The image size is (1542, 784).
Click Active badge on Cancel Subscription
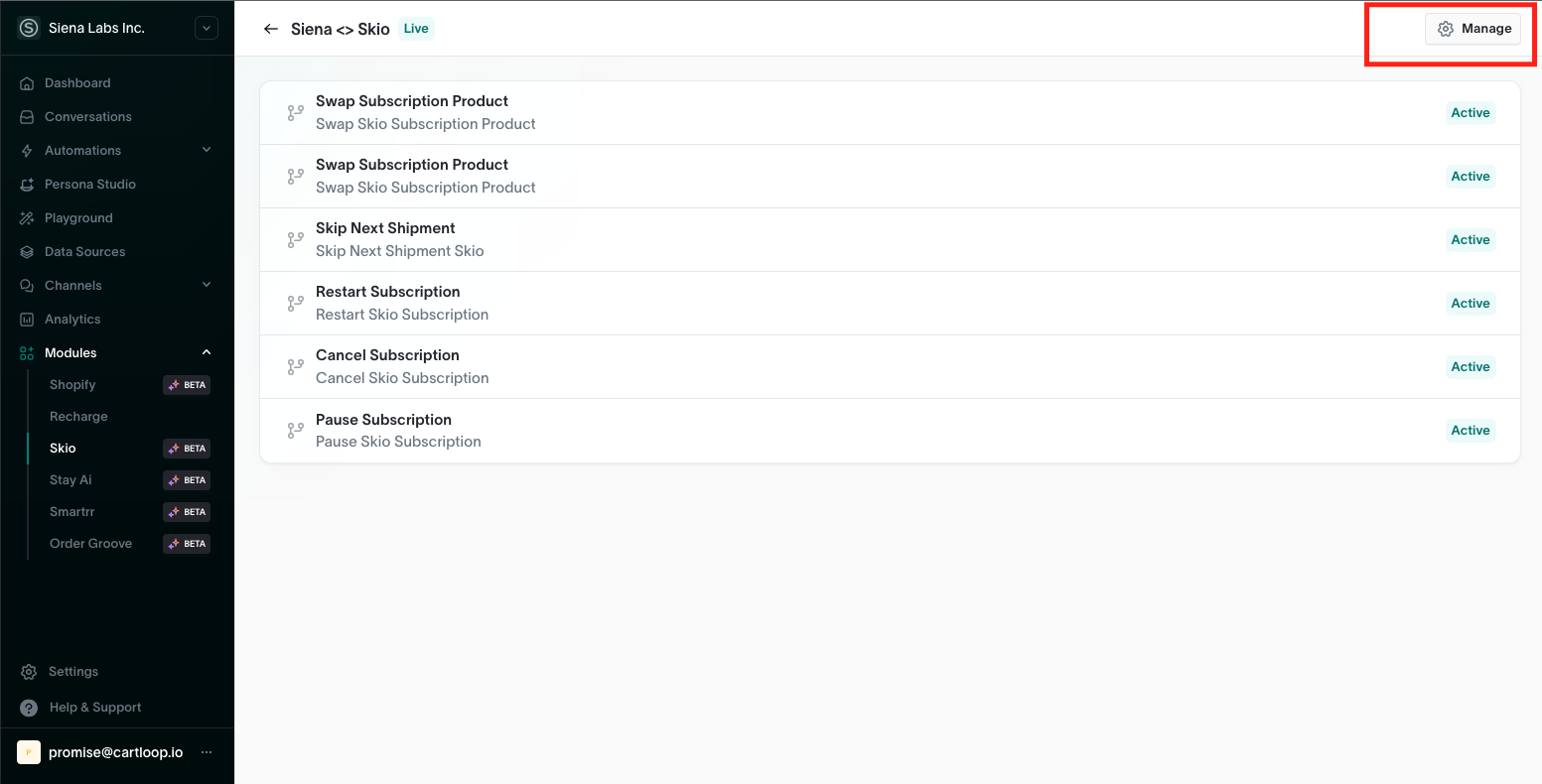[1471, 367]
